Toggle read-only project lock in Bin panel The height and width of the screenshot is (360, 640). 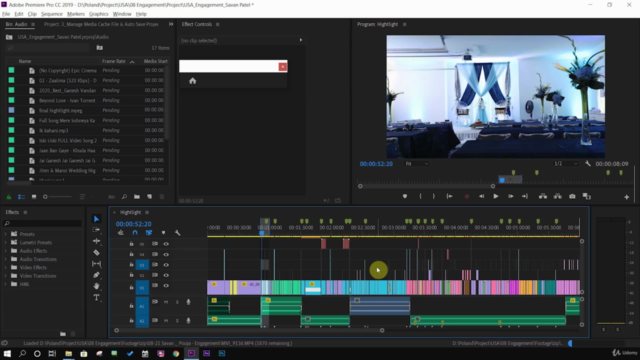(x=9, y=197)
